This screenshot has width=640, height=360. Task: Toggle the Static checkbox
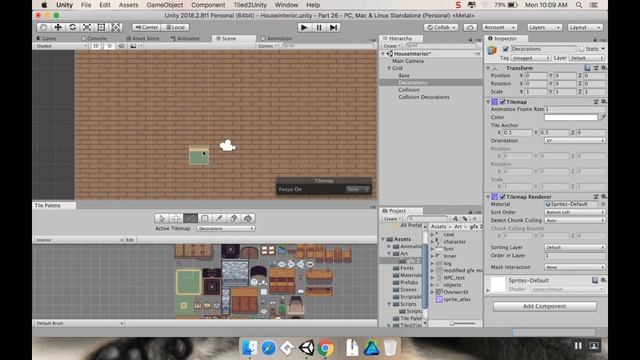[582, 49]
